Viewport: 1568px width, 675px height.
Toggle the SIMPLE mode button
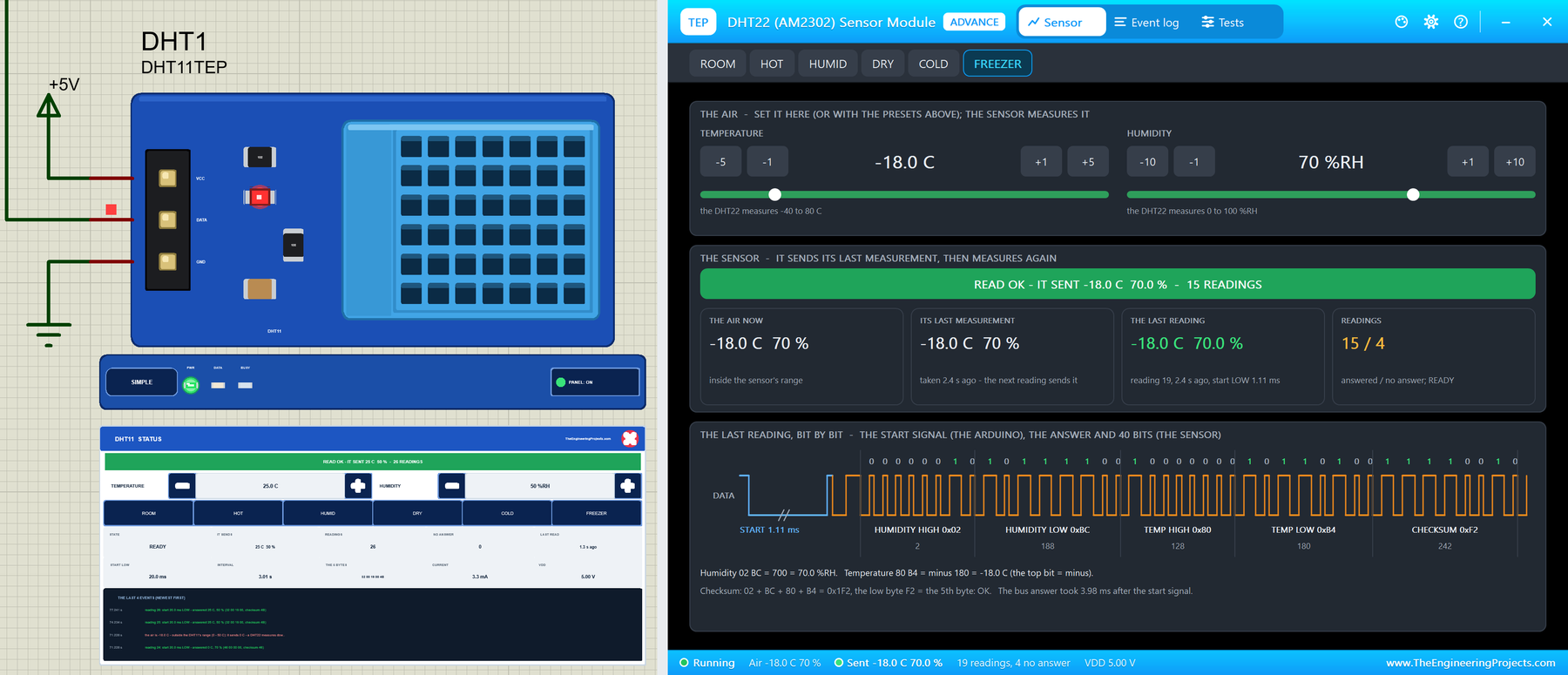pos(142,382)
